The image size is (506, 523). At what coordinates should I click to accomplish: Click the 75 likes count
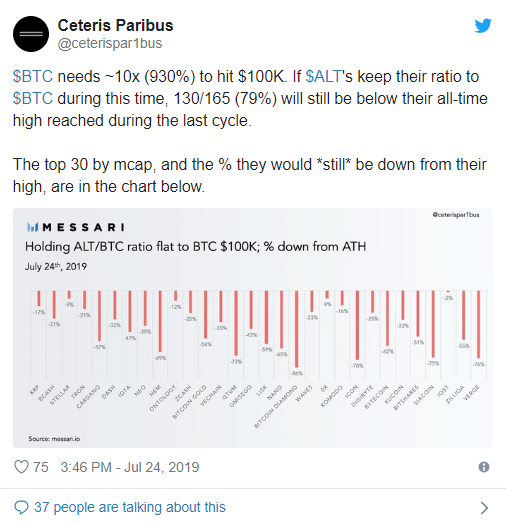pyautogui.click(x=41, y=467)
